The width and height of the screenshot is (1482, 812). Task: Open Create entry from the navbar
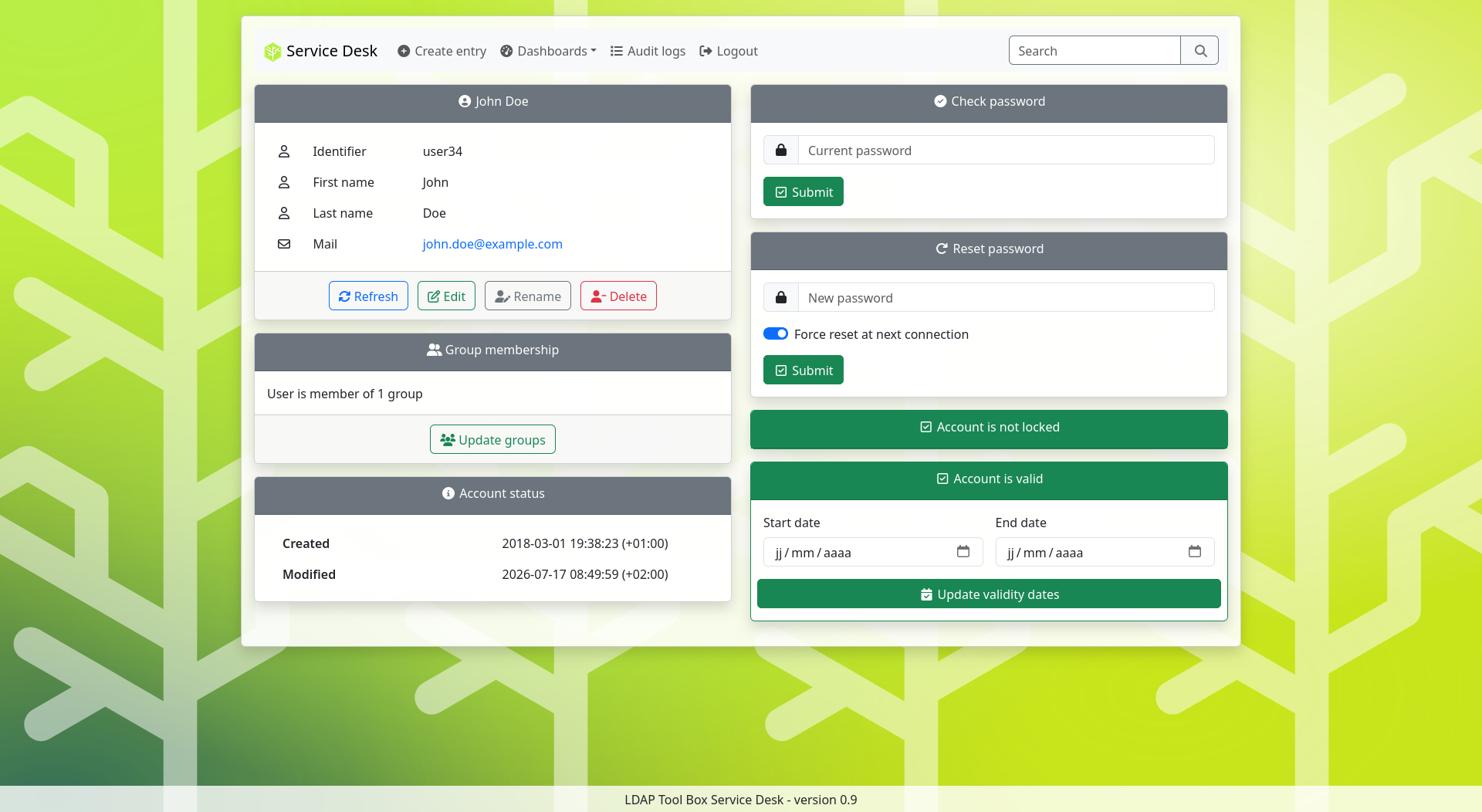[442, 51]
